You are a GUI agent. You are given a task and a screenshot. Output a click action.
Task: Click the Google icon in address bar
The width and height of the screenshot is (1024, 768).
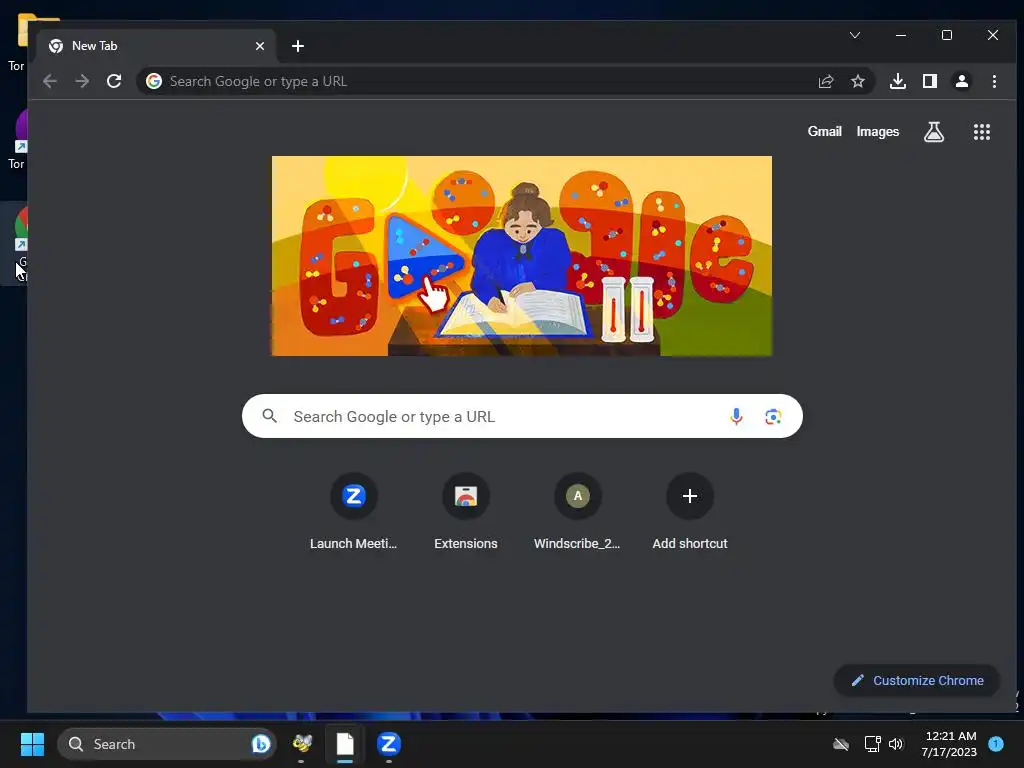[x=154, y=81]
